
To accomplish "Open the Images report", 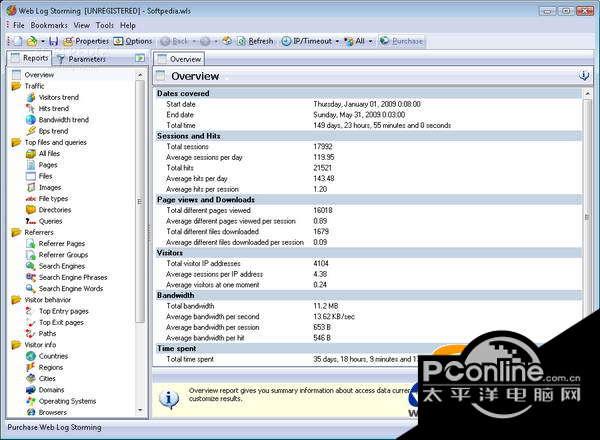I will (x=50, y=187).
